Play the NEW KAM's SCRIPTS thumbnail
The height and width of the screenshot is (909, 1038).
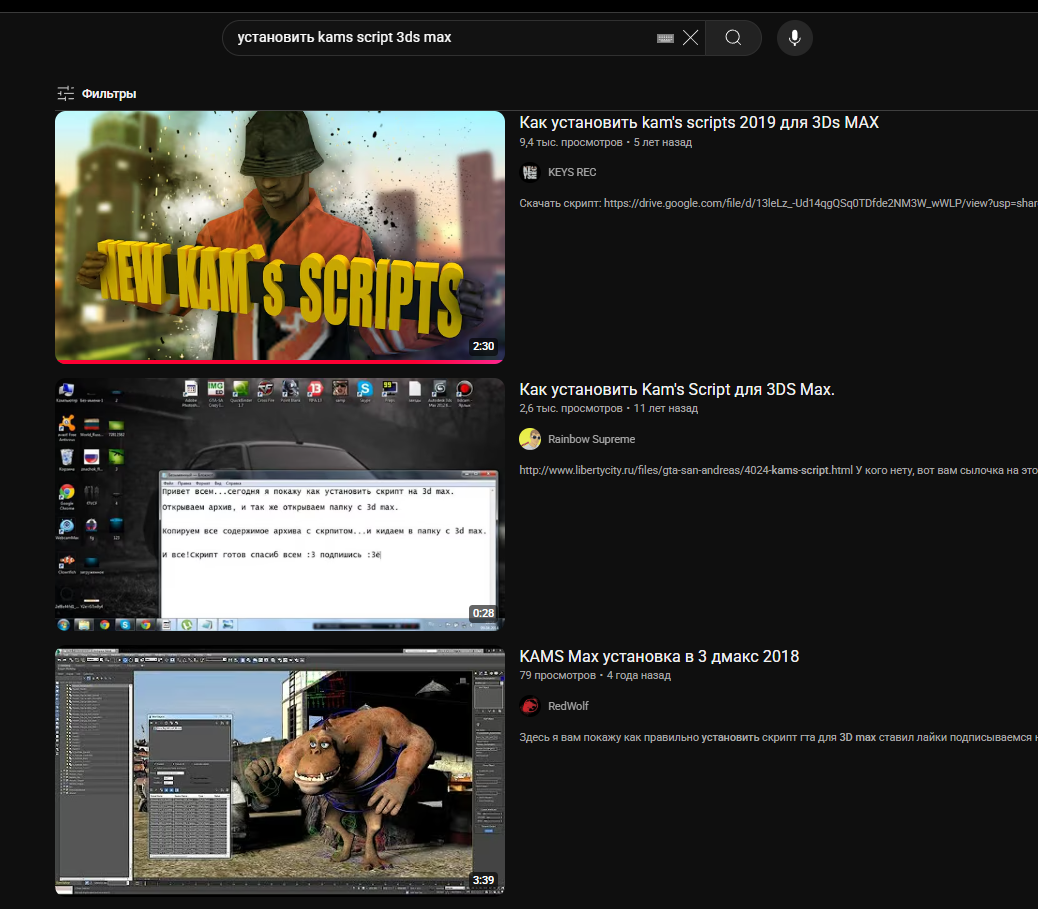pos(280,237)
